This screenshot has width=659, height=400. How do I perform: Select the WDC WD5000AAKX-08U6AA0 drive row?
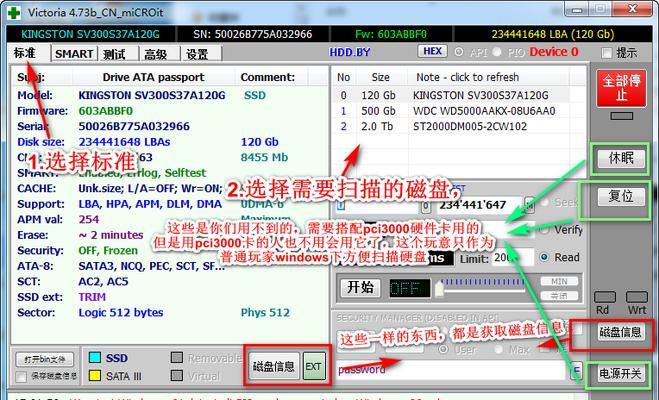pos(451,111)
